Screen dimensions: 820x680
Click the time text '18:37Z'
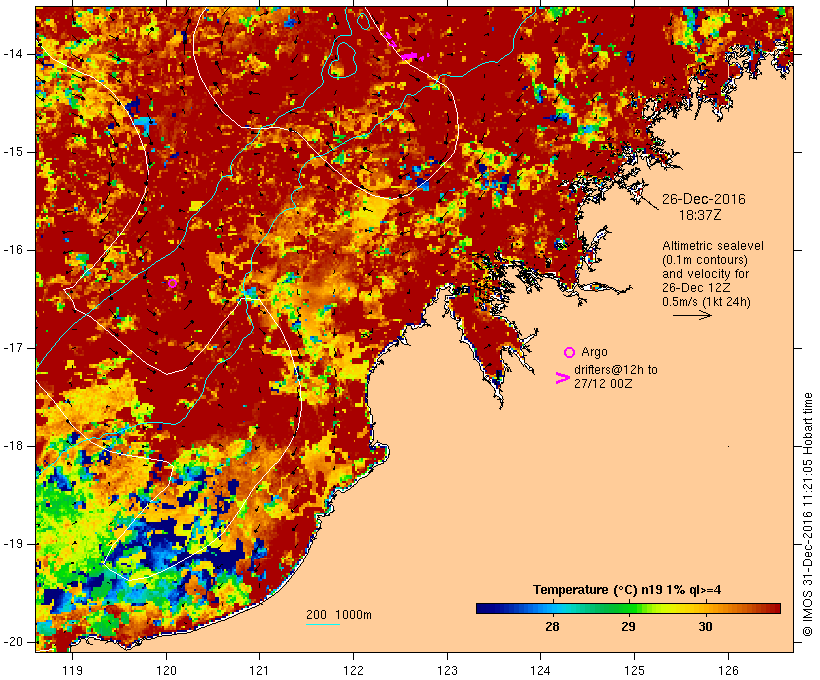[700, 215]
